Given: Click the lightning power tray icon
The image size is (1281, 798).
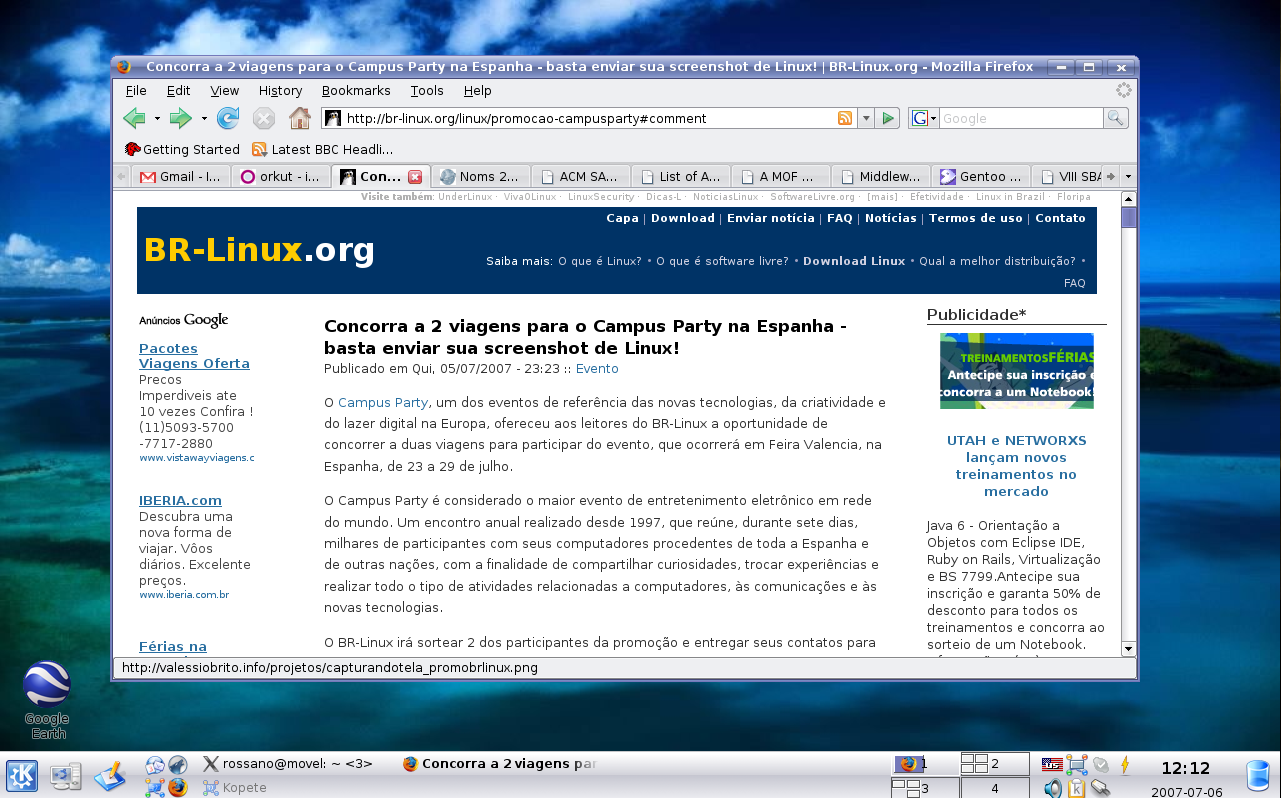Looking at the screenshot, I should (x=1125, y=765).
